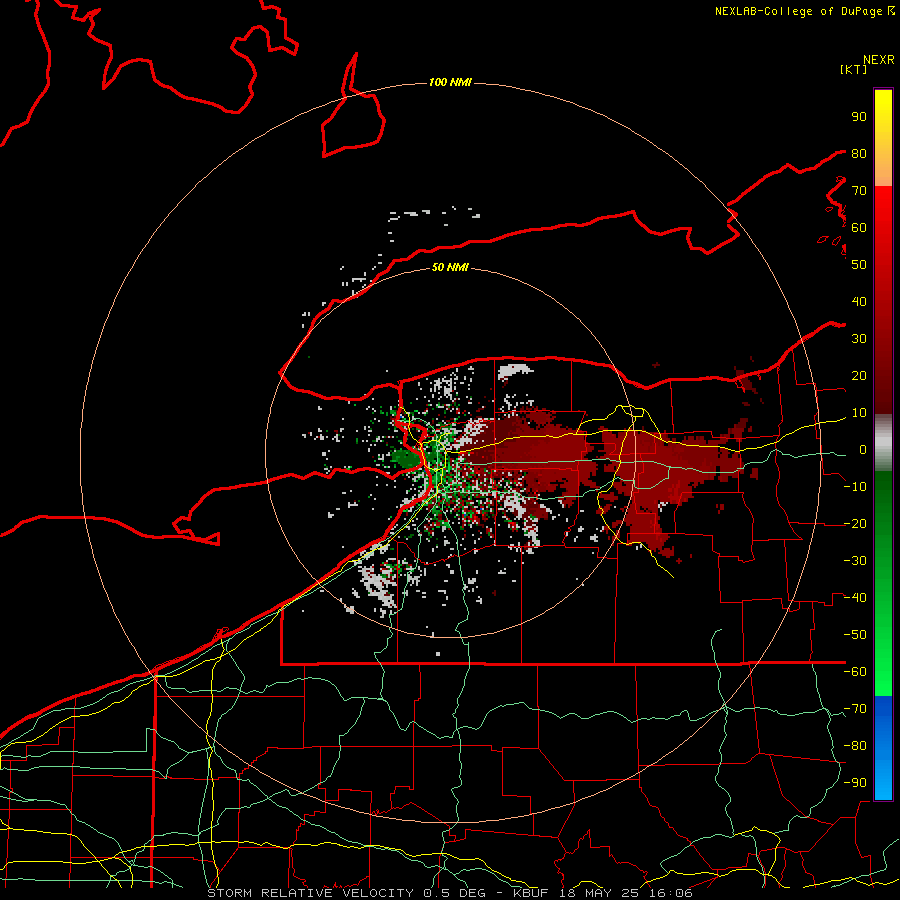Click the -40 value on the velocity scale
900x900 pixels.
click(855, 598)
